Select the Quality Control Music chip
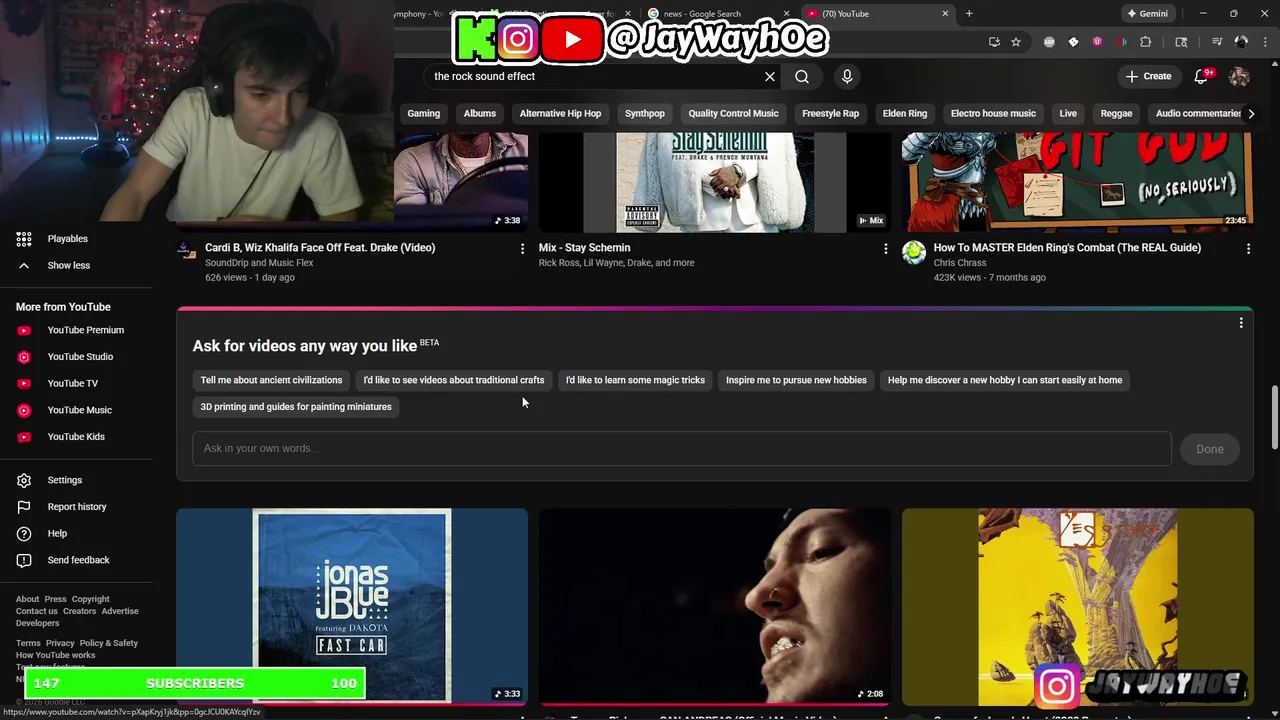Screen dimensions: 1280x720 coord(733,113)
